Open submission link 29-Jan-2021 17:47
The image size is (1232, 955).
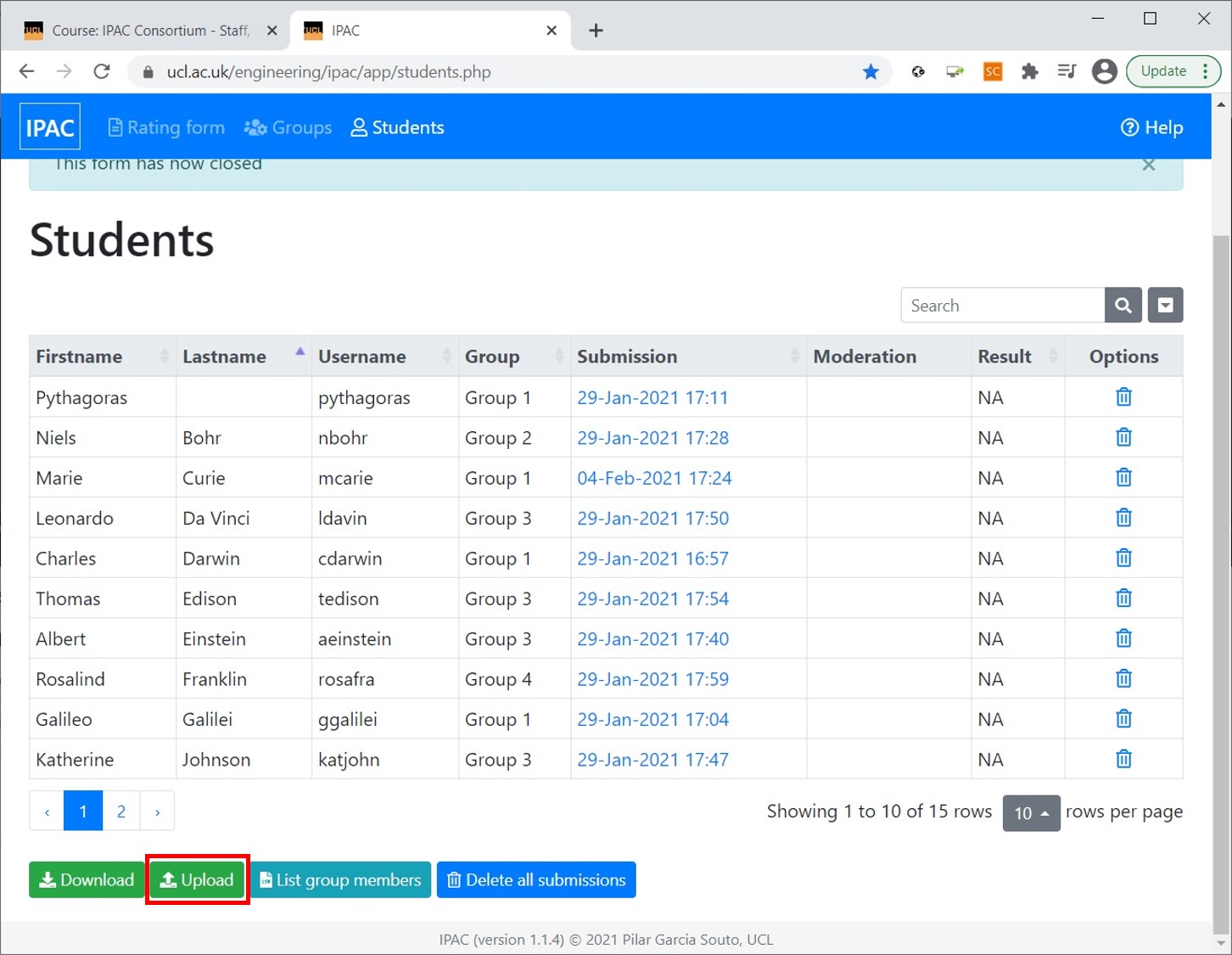point(652,760)
